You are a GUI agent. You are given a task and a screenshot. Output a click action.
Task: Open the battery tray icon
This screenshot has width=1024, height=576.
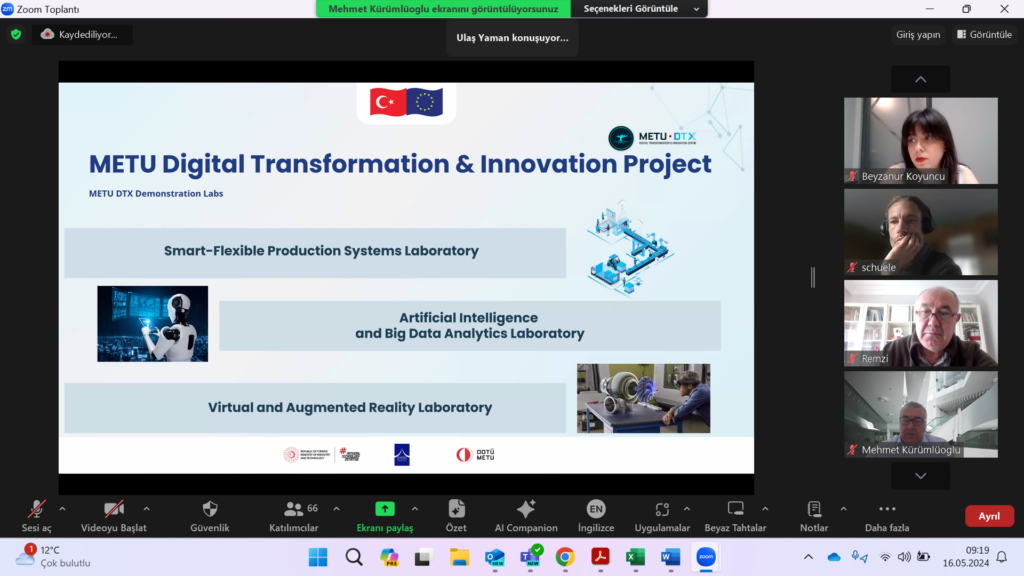[923, 557]
